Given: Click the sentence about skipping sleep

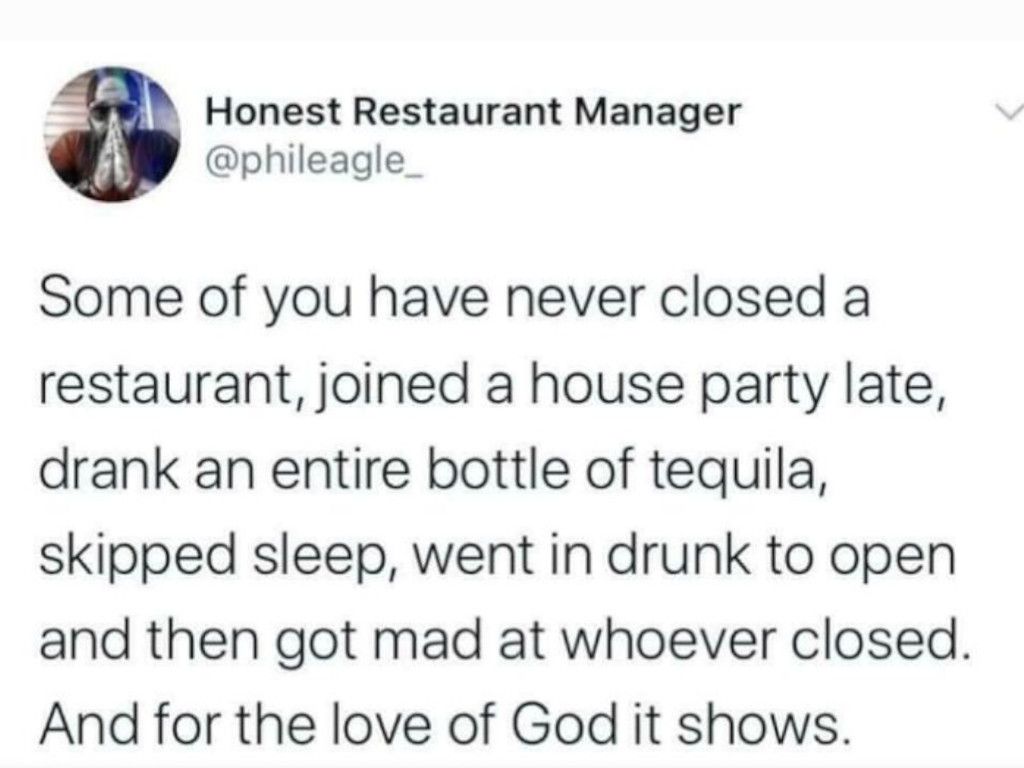Looking at the screenshot, I should (500, 552).
